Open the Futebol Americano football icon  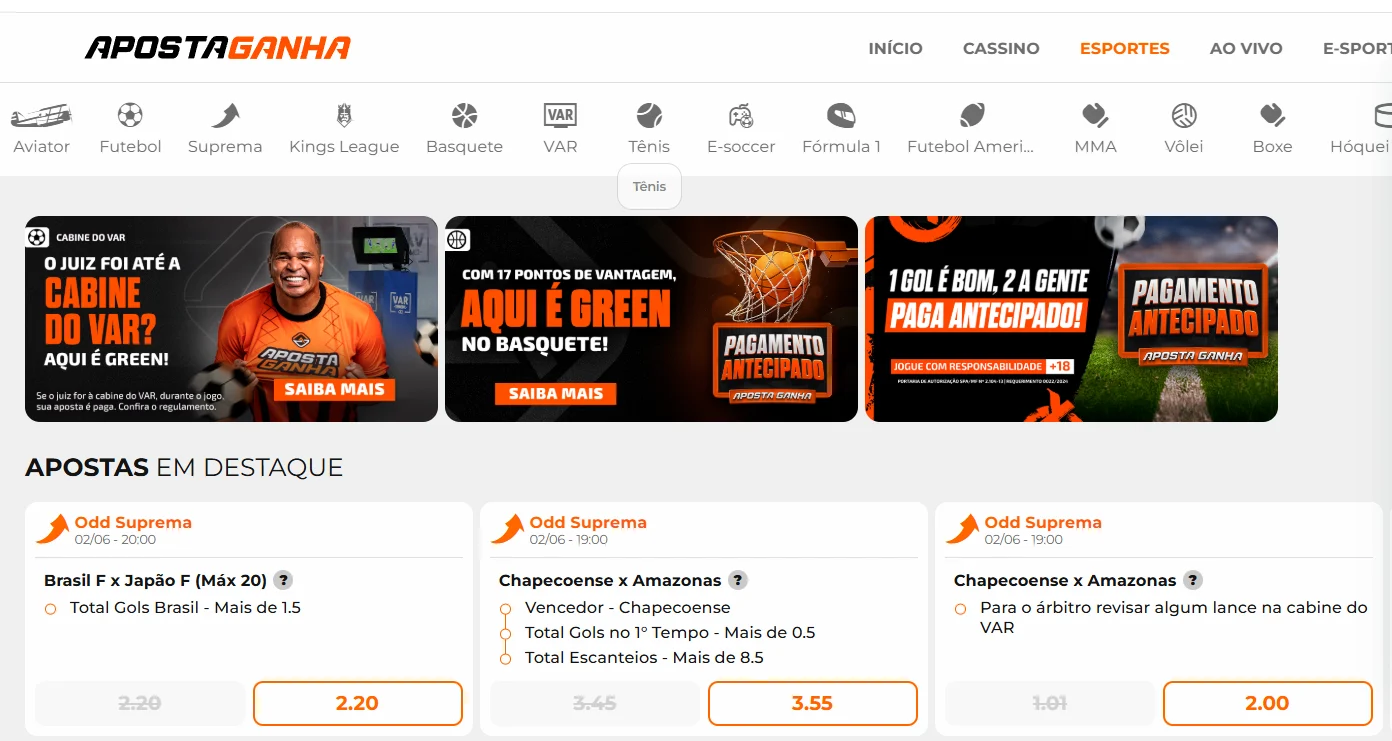click(971, 116)
